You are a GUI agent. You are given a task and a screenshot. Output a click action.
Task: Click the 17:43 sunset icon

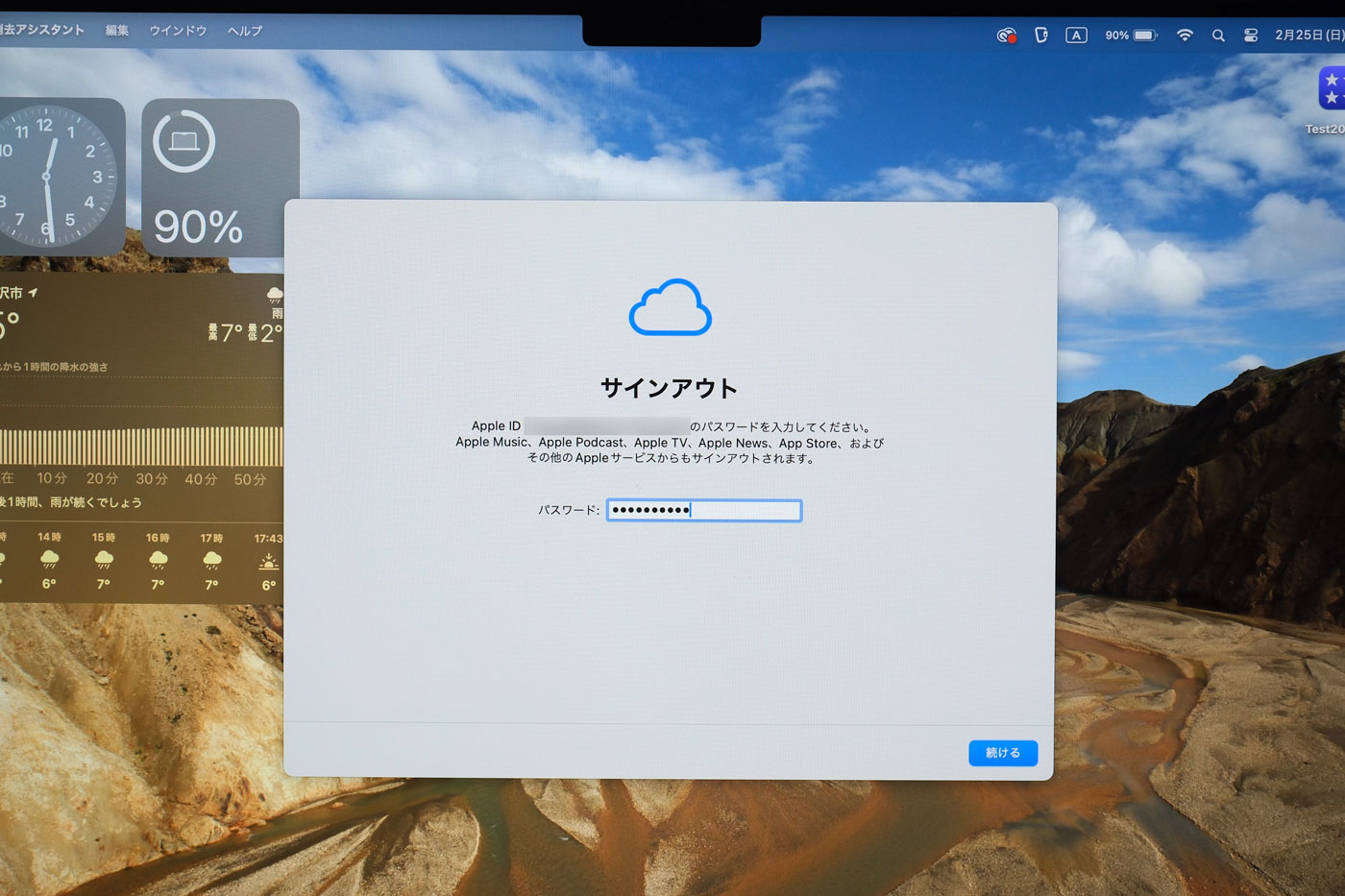point(269,561)
